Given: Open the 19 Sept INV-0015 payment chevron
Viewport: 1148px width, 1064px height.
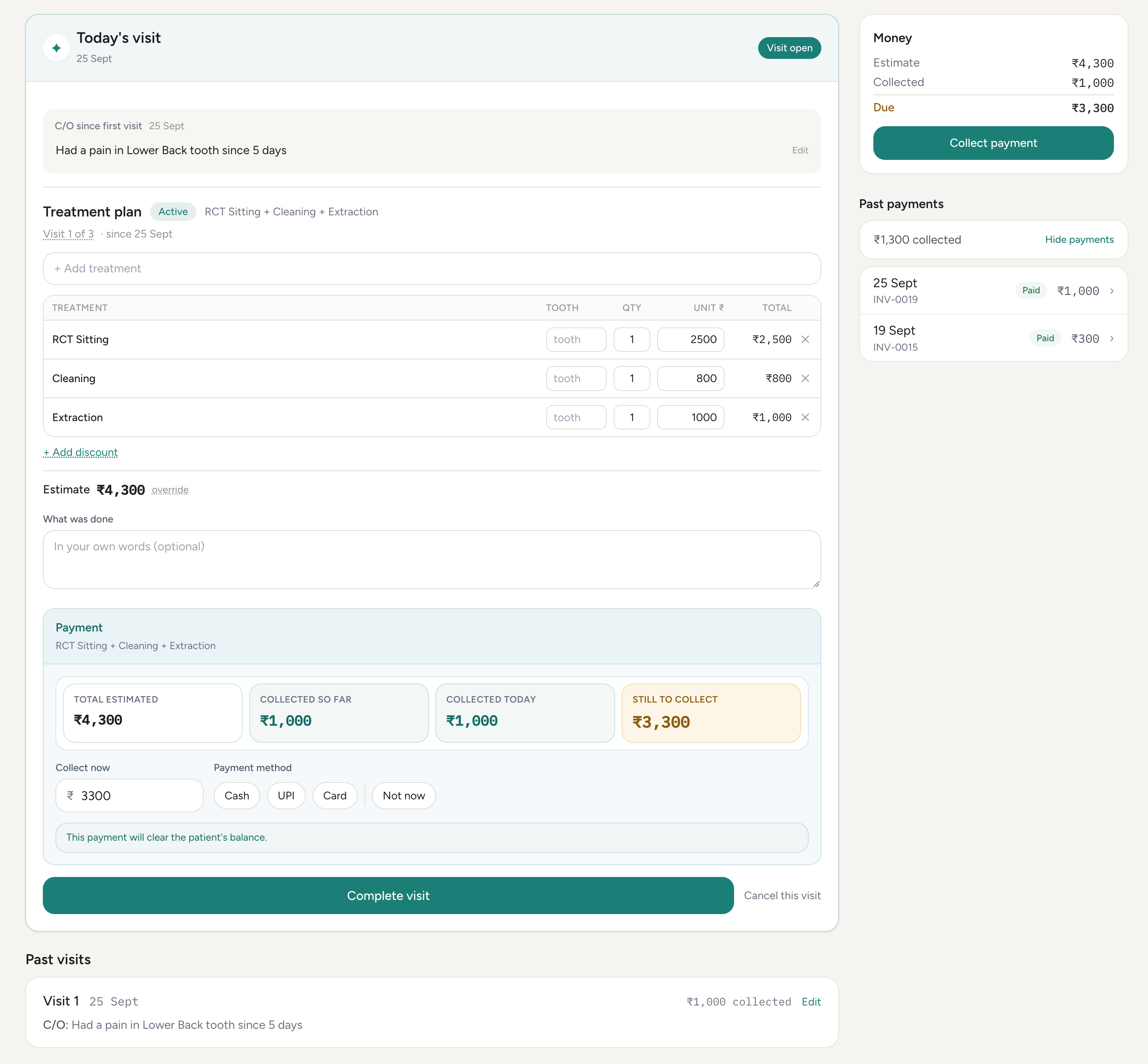Looking at the screenshot, I should (1111, 338).
